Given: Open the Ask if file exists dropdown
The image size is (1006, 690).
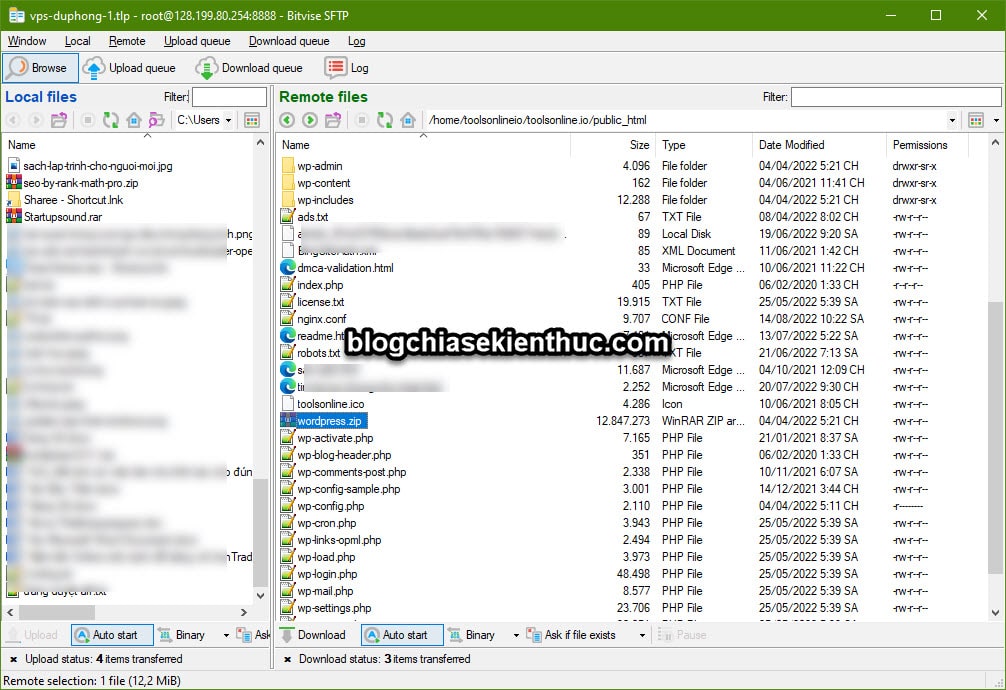Looking at the screenshot, I should (x=642, y=635).
